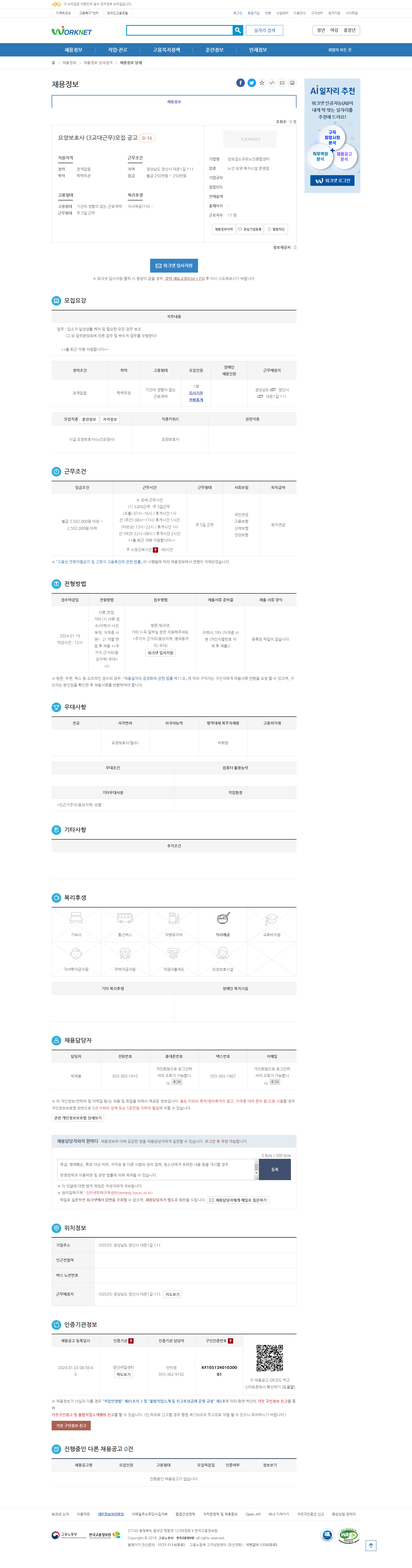Click 워크넷 로그인 in AI banner
Image resolution: width=412 pixels, height=1568 pixels.
[332, 181]
